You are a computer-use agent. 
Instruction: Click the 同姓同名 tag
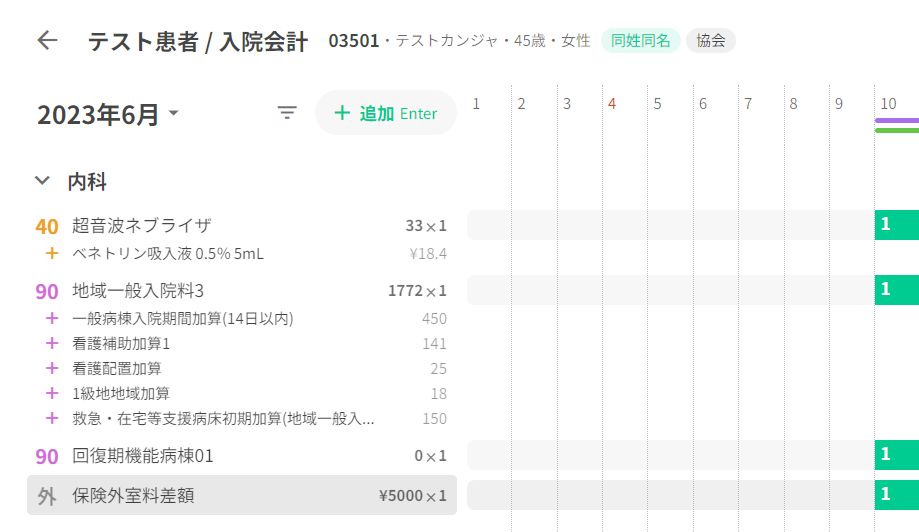pyautogui.click(x=640, y=41)
